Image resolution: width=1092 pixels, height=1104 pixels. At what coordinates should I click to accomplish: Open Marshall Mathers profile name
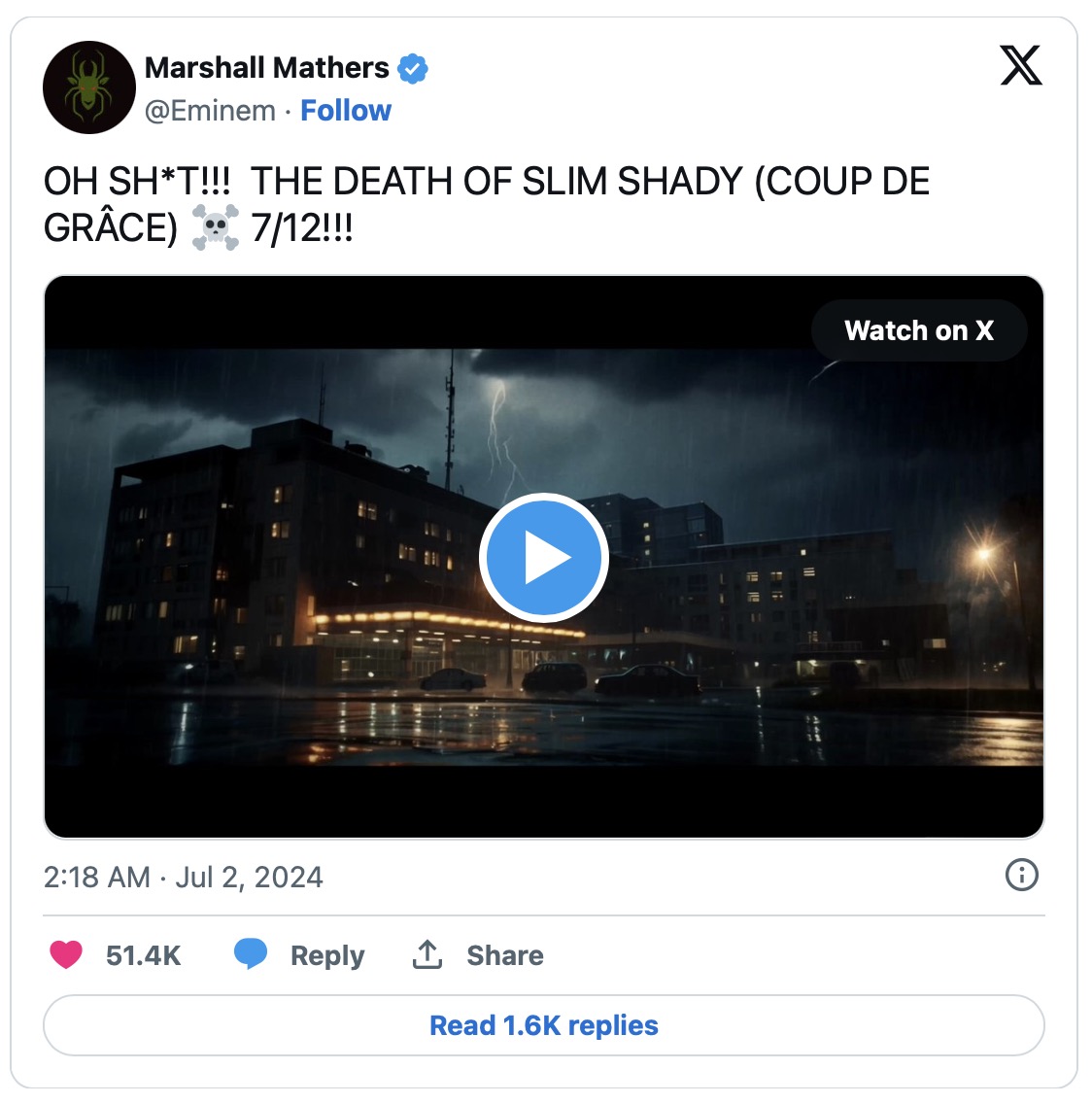(267, 68)
